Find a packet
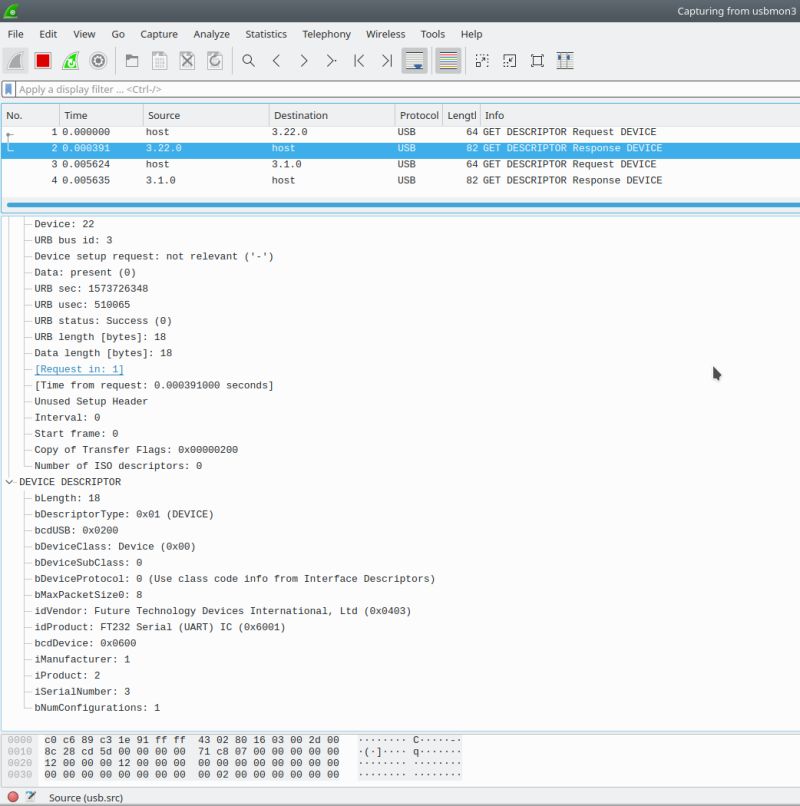800x806 pixels. coord(246,60)
